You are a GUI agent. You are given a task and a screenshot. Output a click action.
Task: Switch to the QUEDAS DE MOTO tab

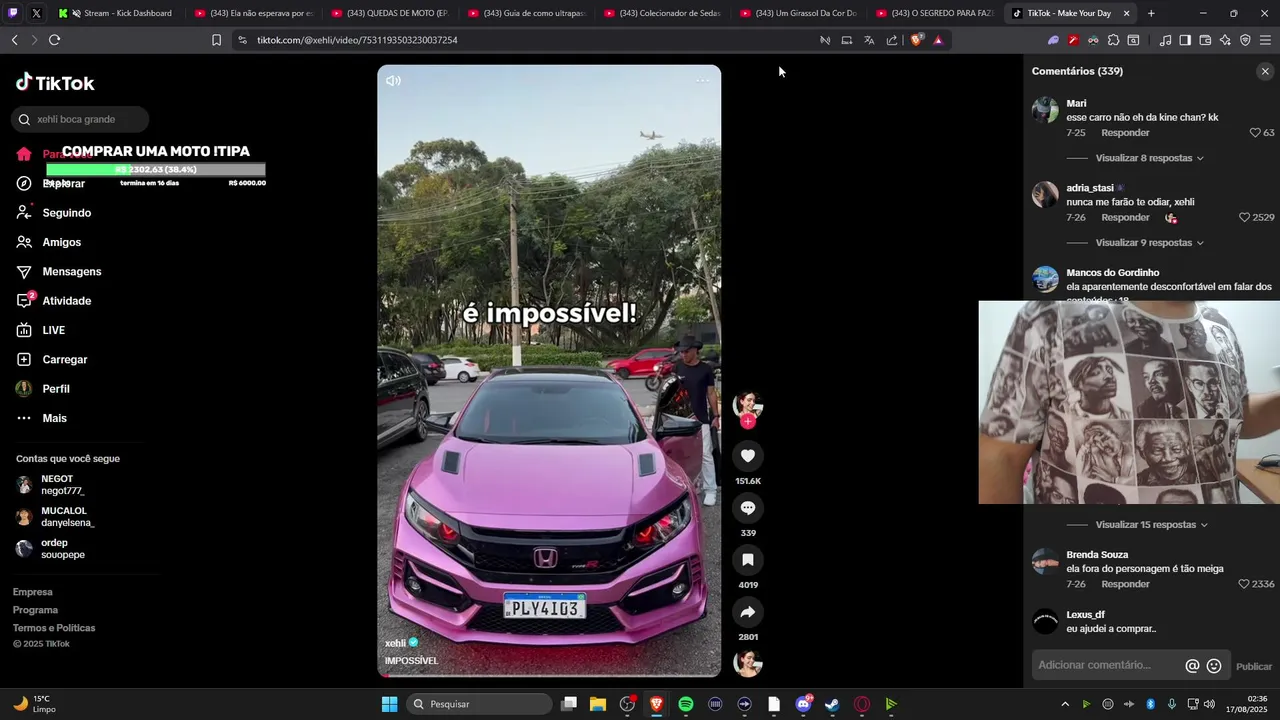[x=390, y=13]
